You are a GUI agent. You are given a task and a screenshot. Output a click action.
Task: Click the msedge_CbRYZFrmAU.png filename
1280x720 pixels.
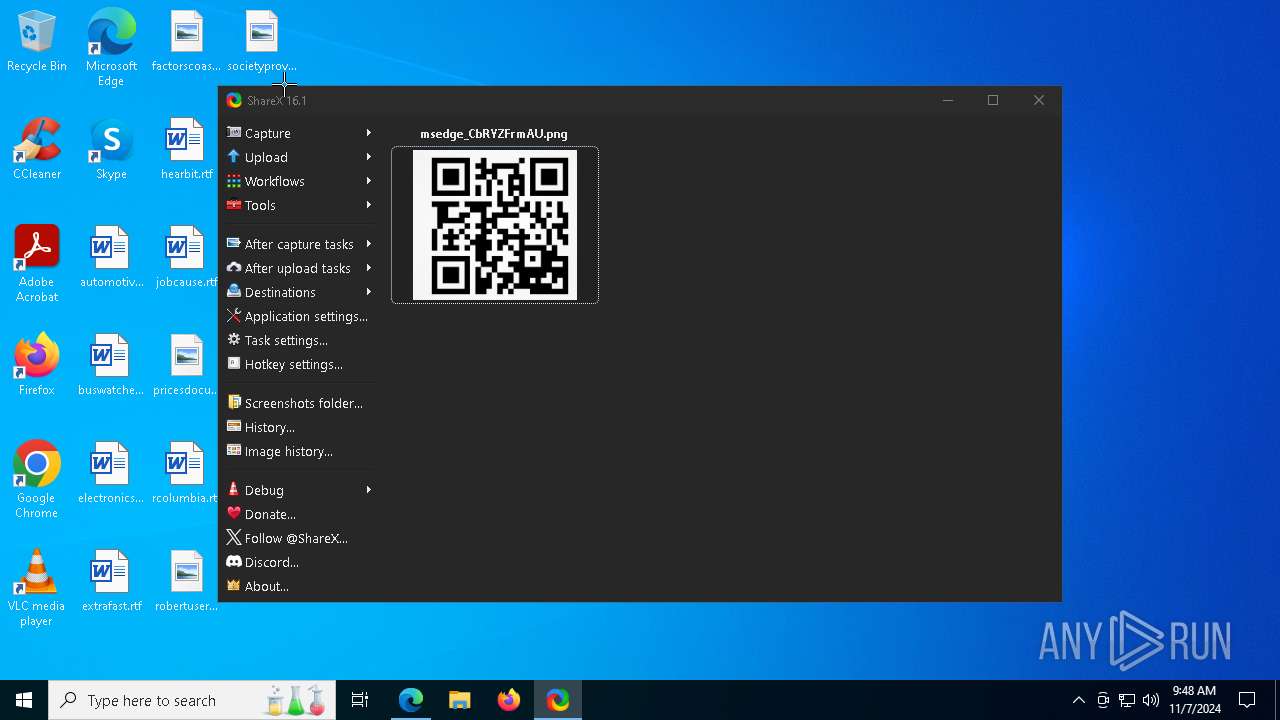click(x=494, y=133)
